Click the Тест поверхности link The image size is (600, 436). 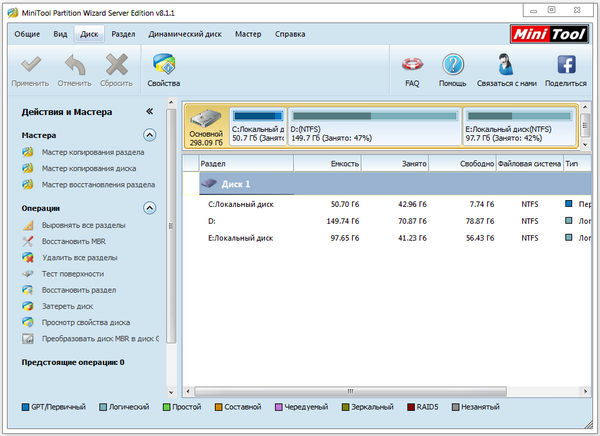73,274
